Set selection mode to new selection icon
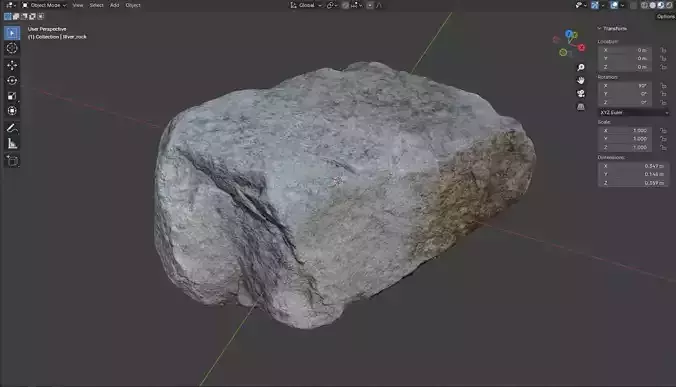Screen dimensions: 676x387 pos(7,16)
